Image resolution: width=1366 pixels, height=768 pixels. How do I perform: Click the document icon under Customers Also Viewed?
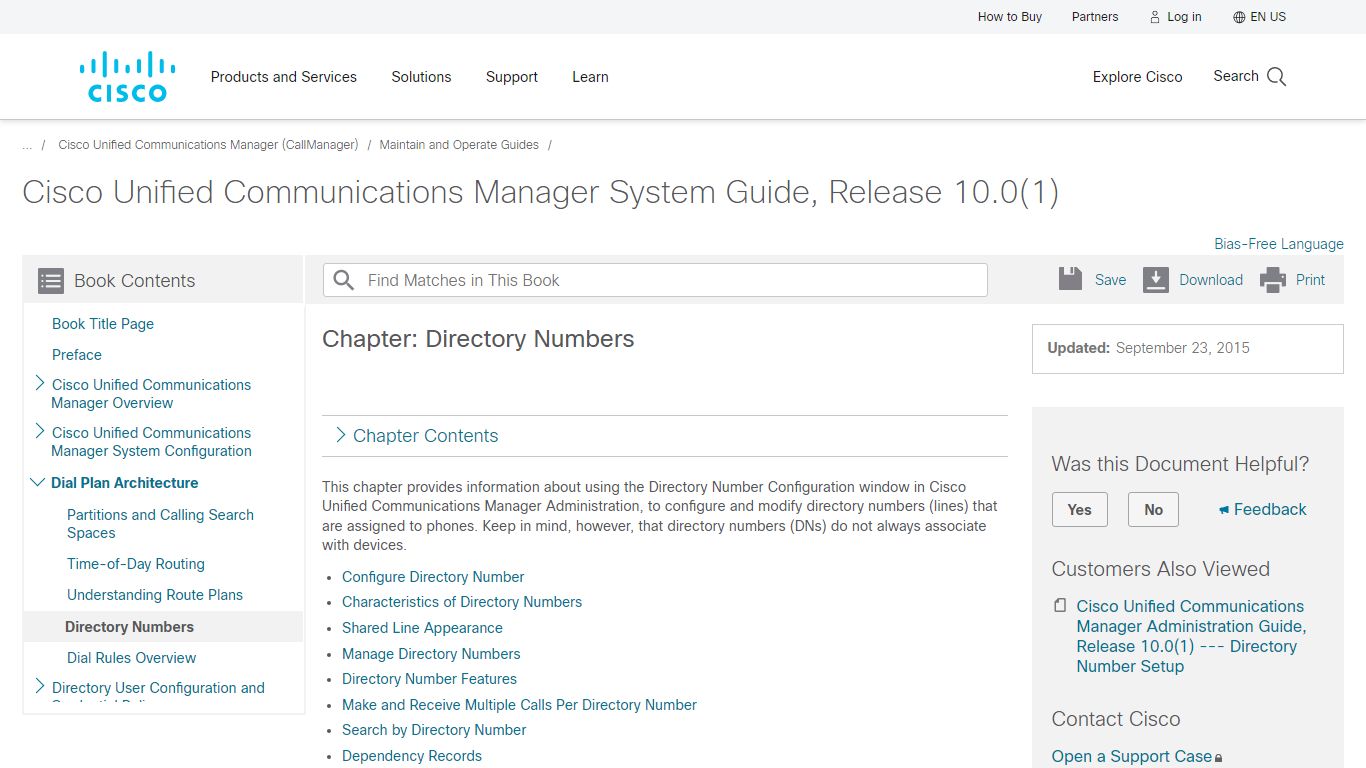point(1060,606)
